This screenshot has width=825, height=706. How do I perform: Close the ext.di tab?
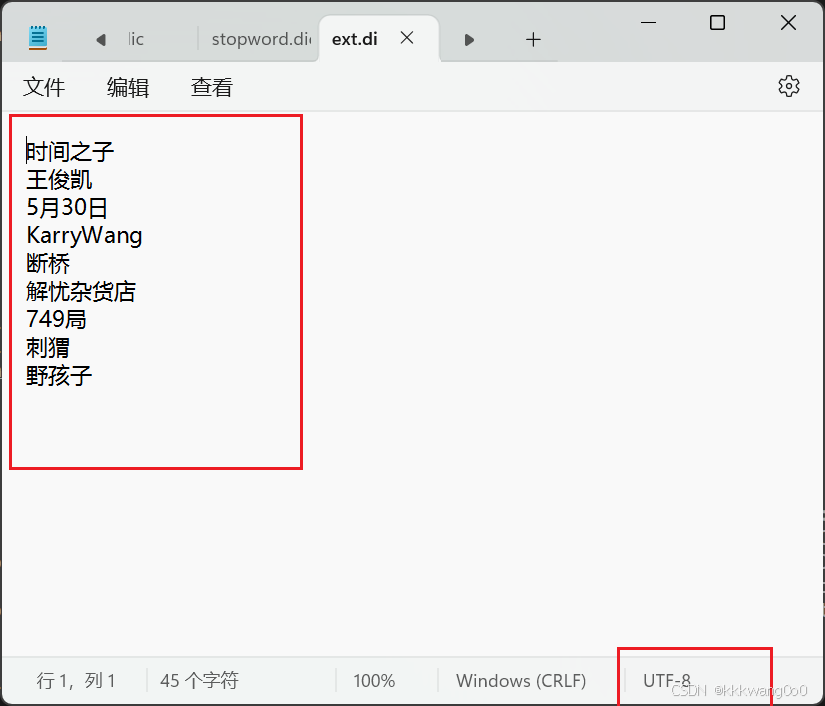click(x=407, y=38)
